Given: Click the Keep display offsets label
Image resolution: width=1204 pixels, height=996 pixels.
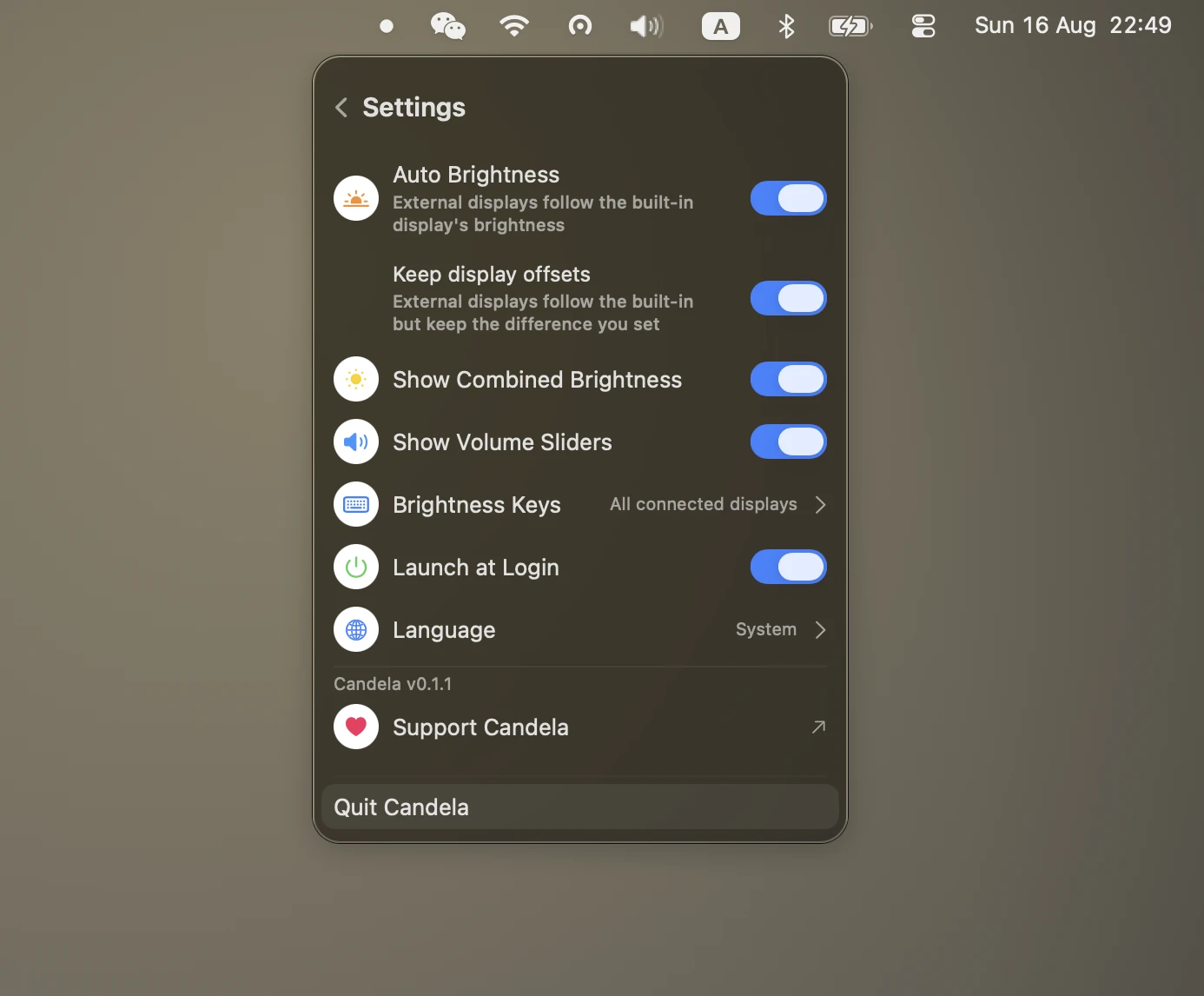Looking at the screenshot, I should point(492,275).
